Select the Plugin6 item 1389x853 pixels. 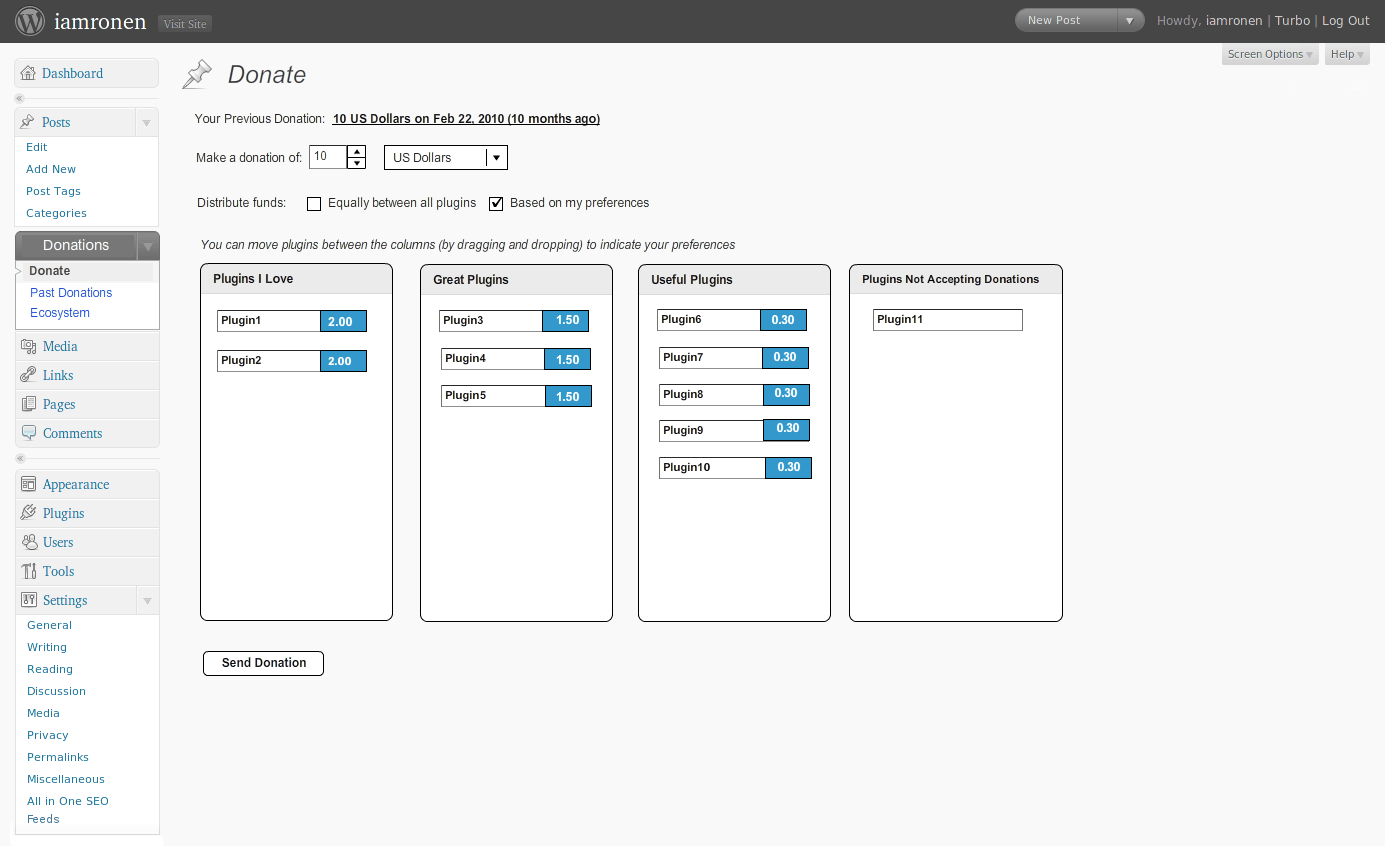pyautogui.click(x=732, y=320)
